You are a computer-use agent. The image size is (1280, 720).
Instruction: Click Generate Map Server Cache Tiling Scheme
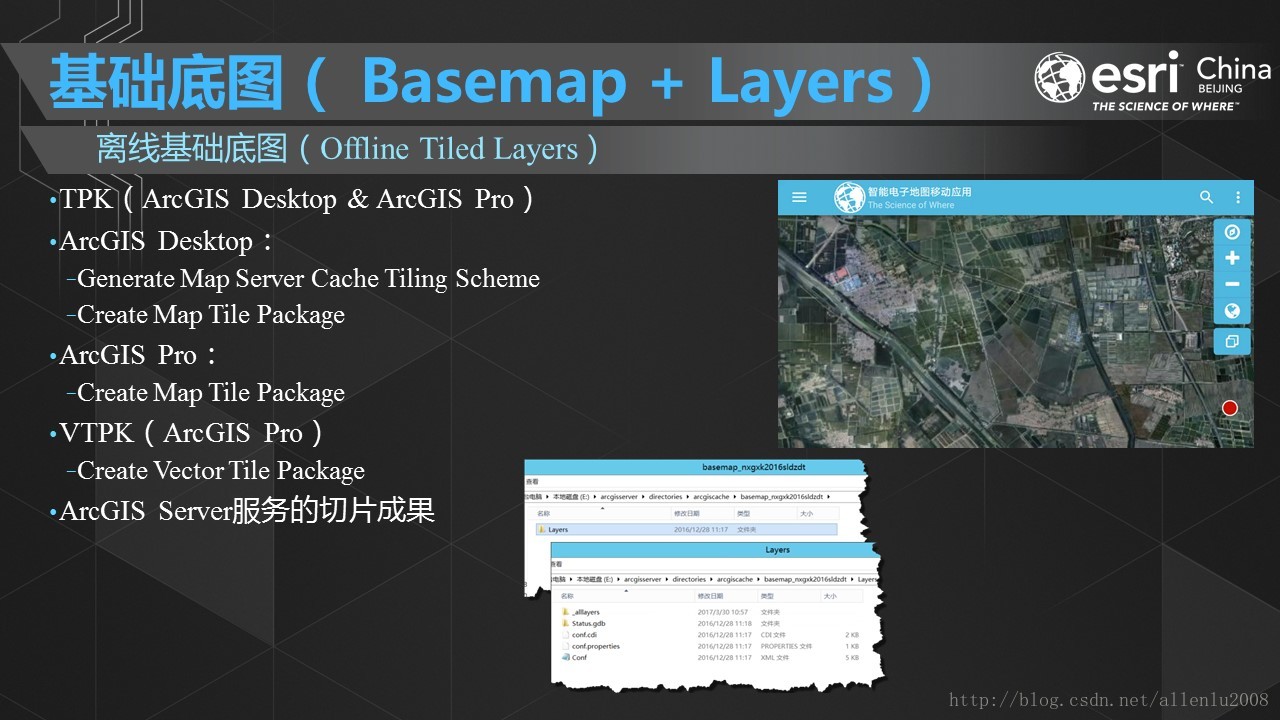coord(308,278)
